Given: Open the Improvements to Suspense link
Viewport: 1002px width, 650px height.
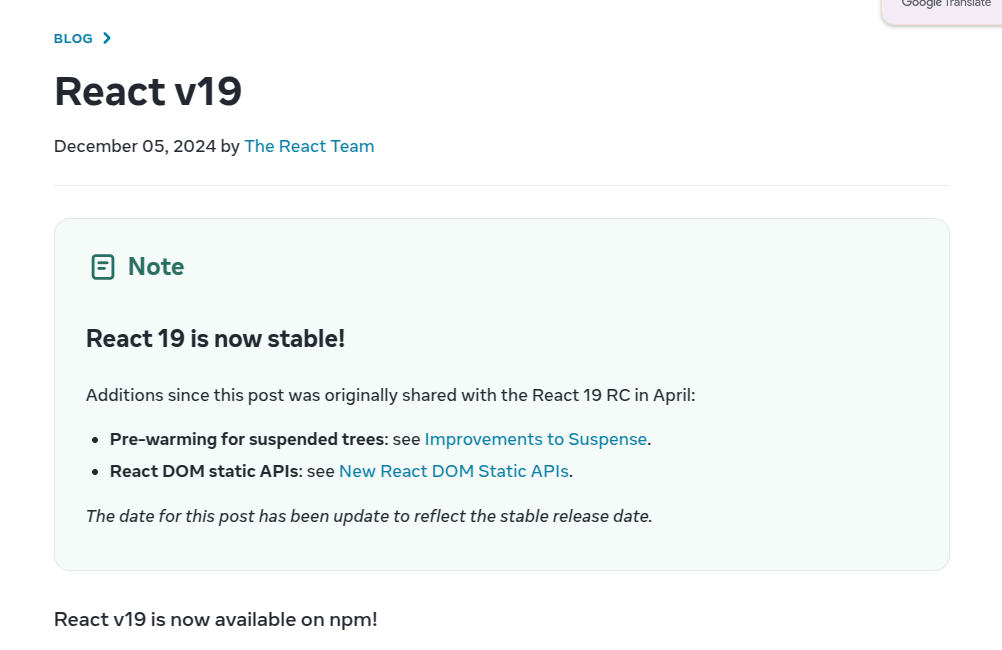Looking at the screenshot, I should pos(536,439).
